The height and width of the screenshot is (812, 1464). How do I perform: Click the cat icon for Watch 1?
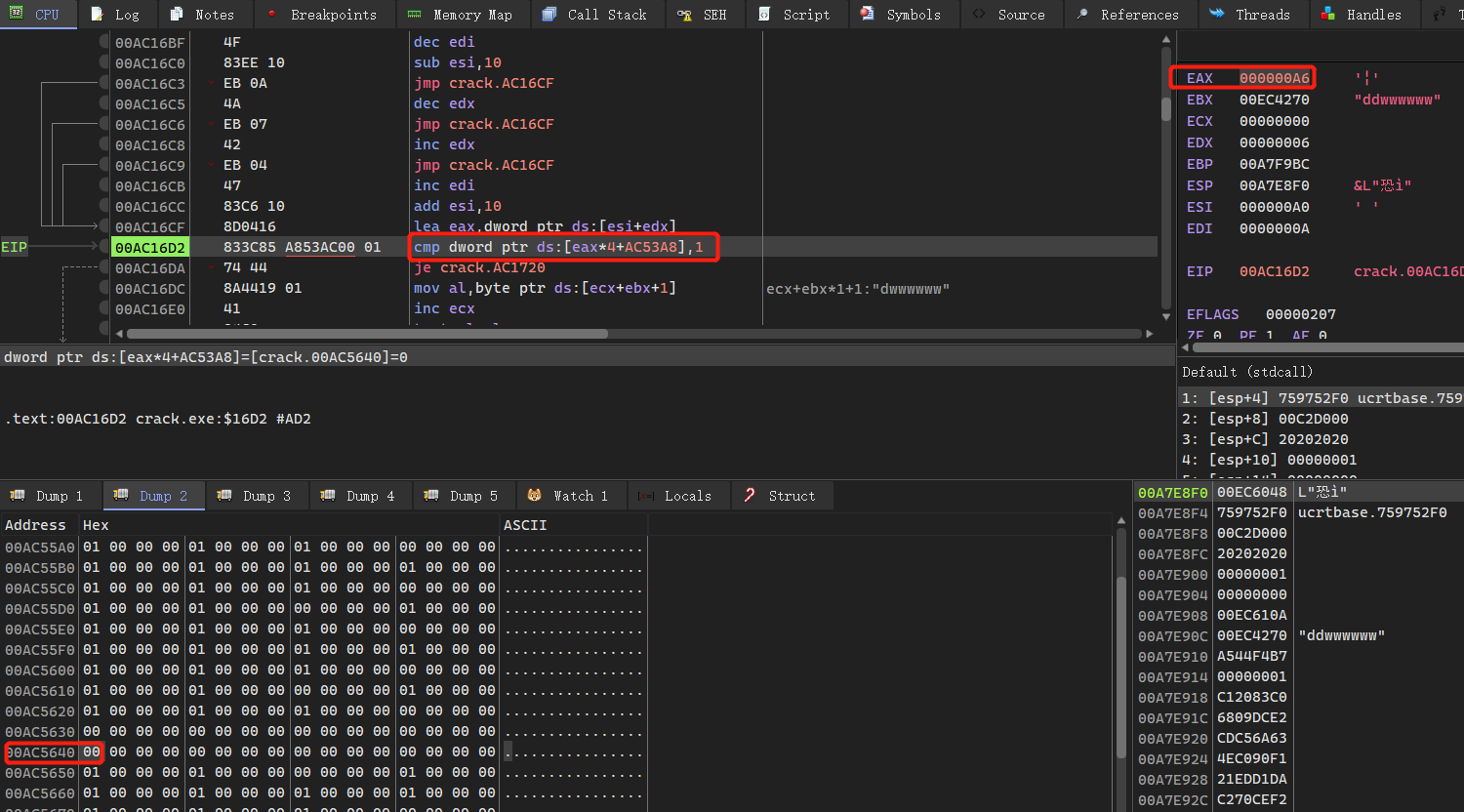click(x=535, y=496)
